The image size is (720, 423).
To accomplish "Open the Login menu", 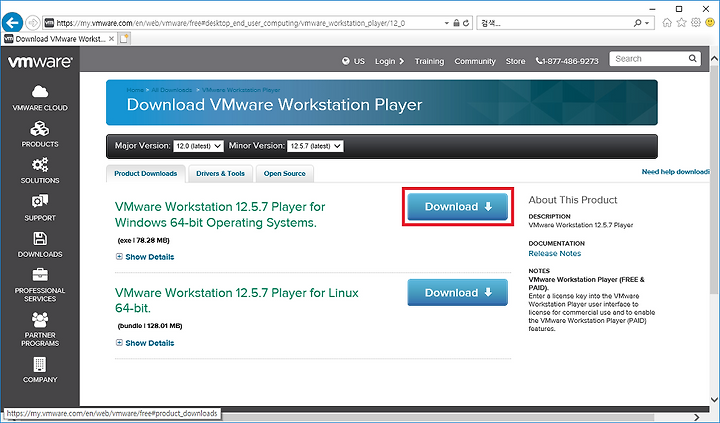I will [x=389, y=61].
